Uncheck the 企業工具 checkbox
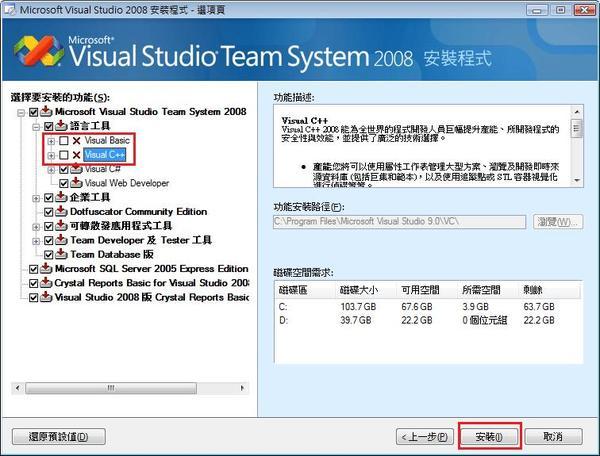Image resolution: width=600 pixels, height=456 pixels. pyautogui.click(x=49, y=198)
